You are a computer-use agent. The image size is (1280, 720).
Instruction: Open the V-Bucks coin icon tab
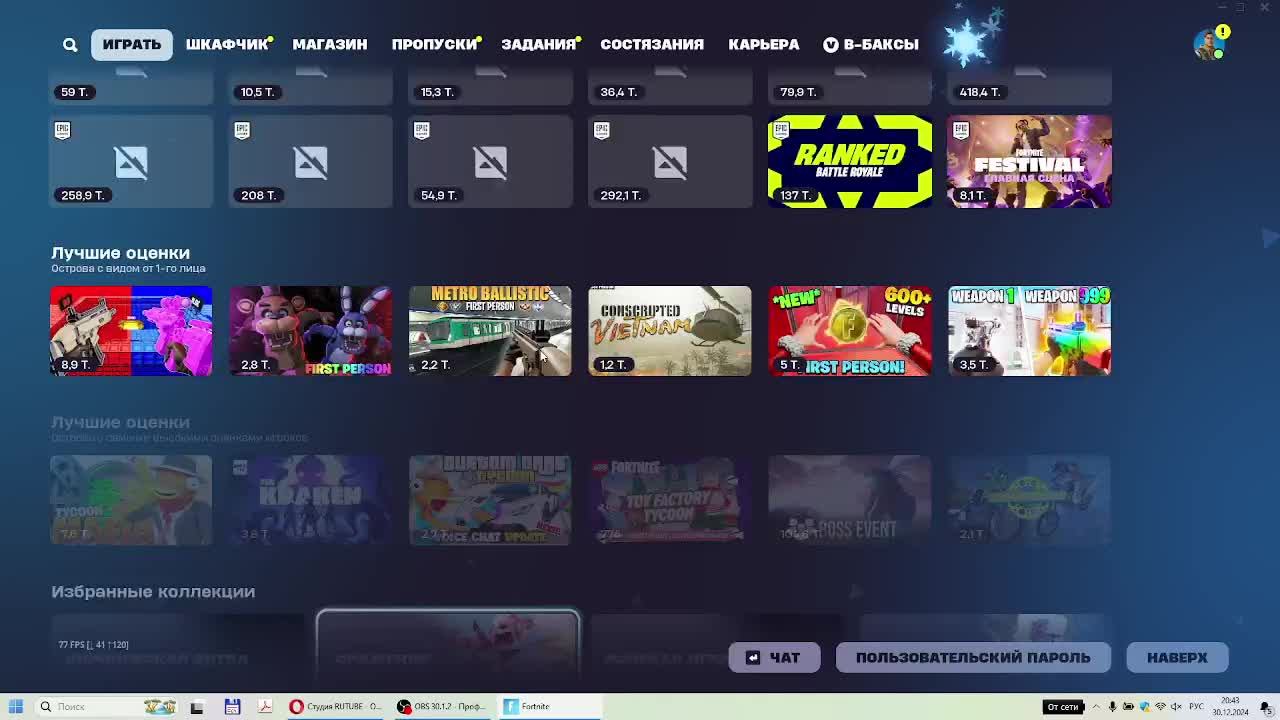tap(870, 44)
